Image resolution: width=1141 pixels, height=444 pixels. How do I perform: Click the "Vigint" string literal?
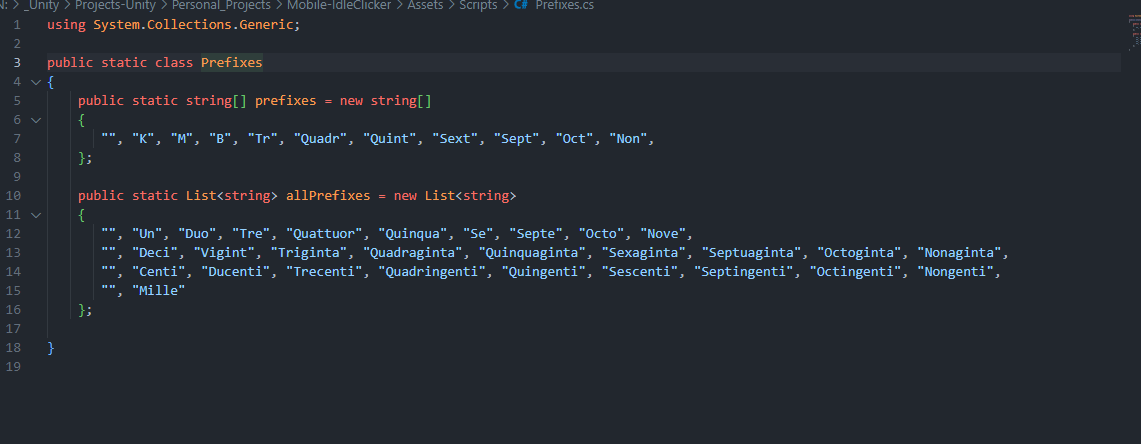tap(223, 253)
